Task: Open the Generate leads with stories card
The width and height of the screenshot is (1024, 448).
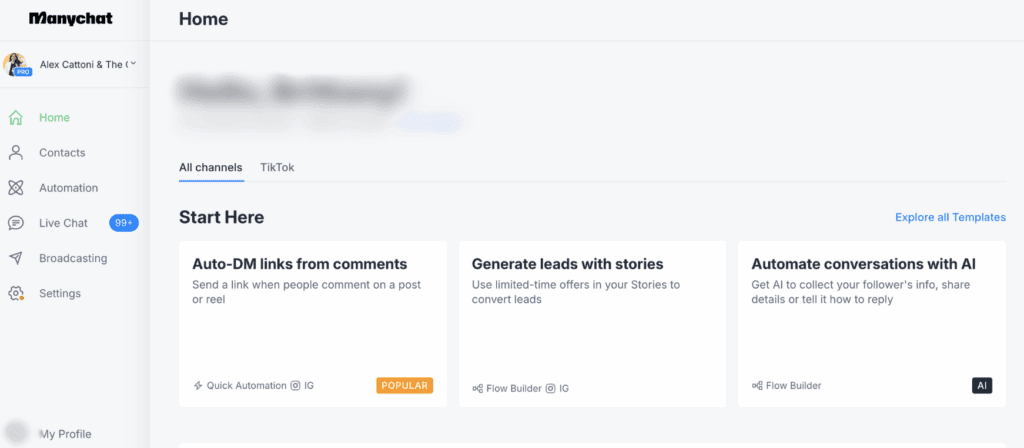Action: click(x=592, y=324)
